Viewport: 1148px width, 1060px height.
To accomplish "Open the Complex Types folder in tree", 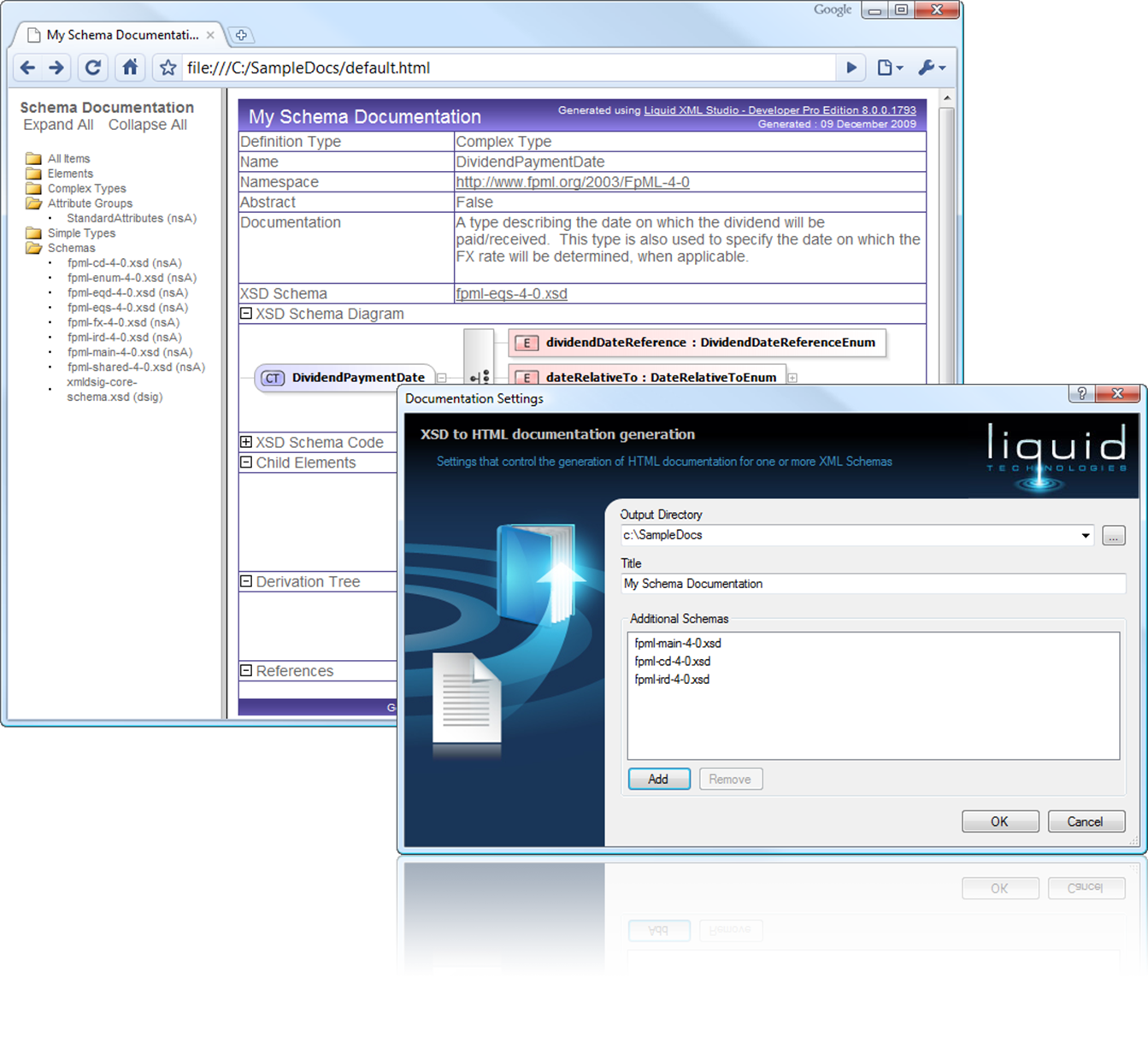I will (x=86, y=188).
